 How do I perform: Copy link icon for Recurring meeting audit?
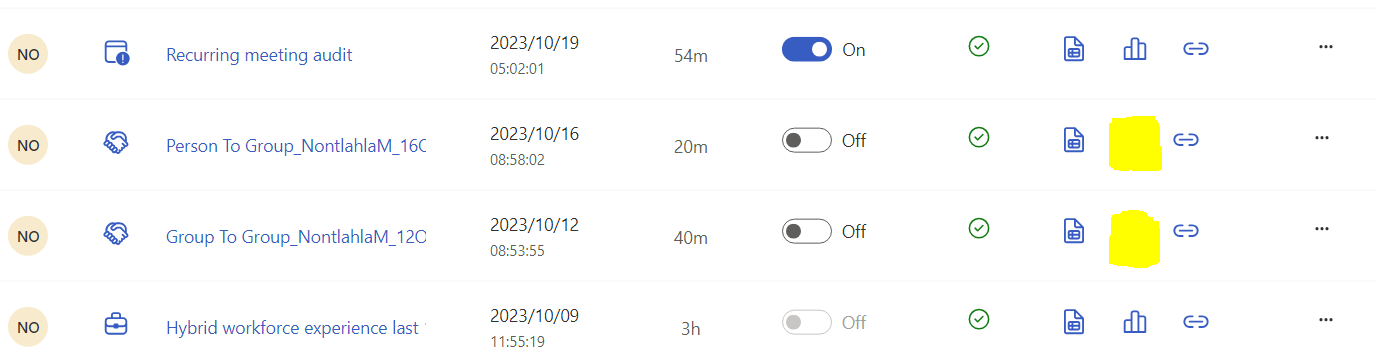(1196, 49)
